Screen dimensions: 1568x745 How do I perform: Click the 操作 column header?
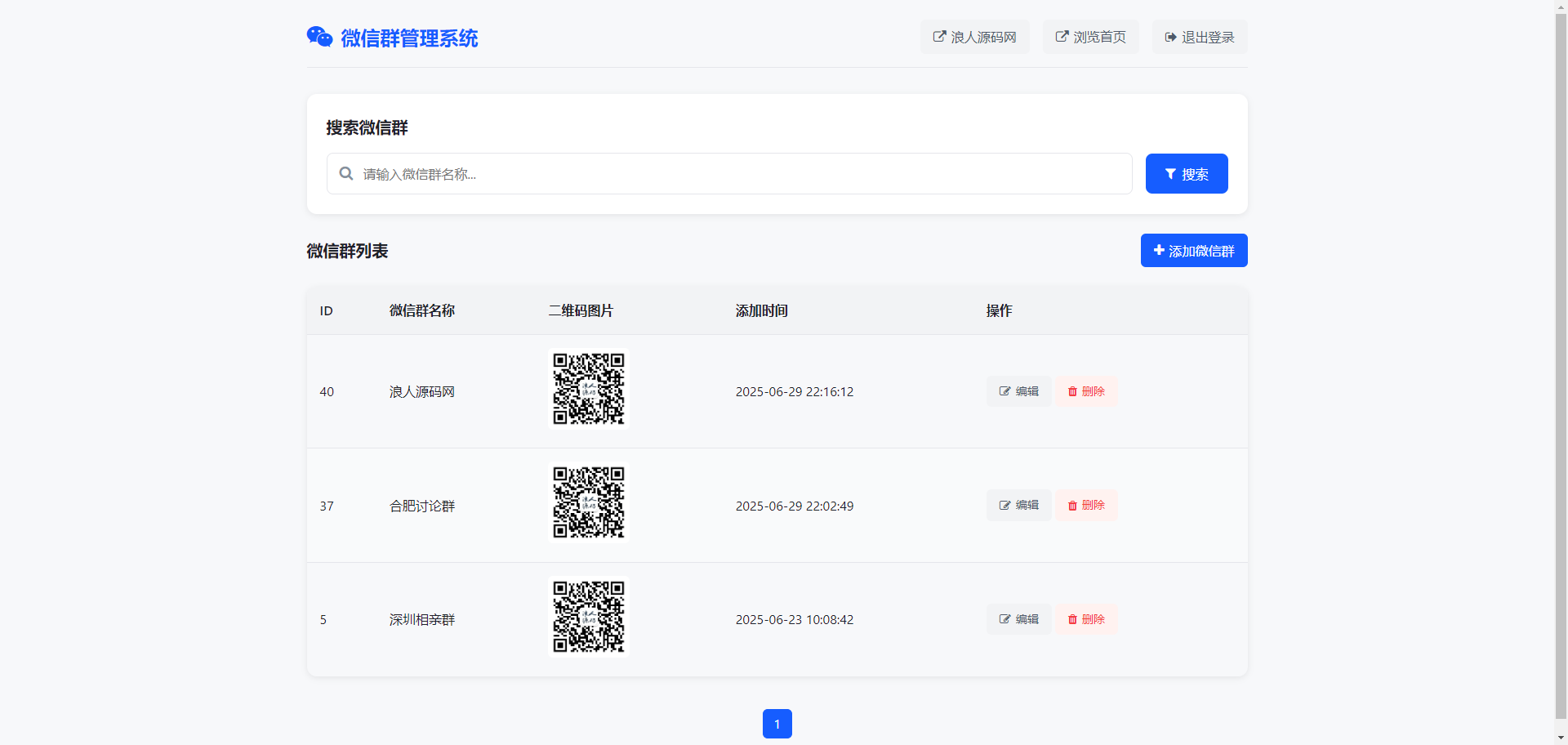pos(999,310)
